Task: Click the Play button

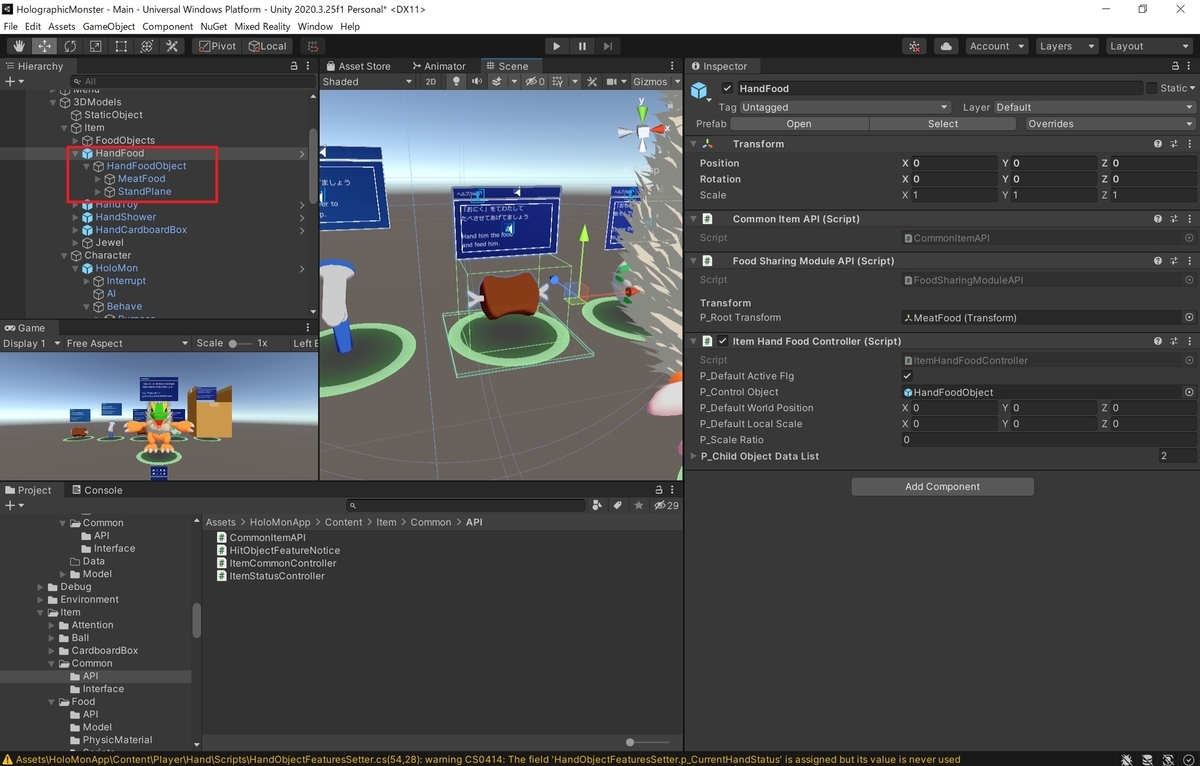Action: click(x=557, y=46)
